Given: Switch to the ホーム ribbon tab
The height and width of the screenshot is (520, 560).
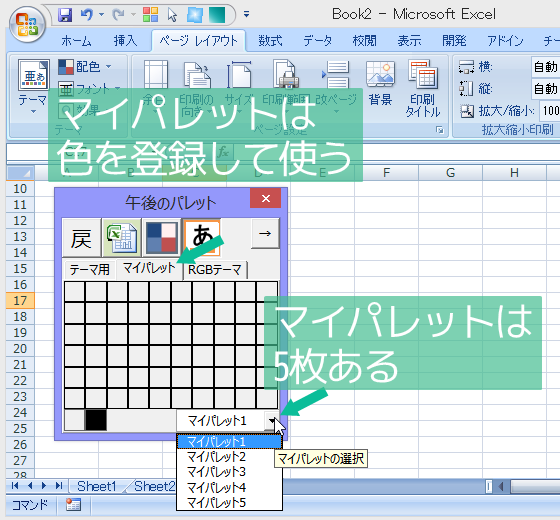Looking at the screenshot, I should [x=76, y=40].
